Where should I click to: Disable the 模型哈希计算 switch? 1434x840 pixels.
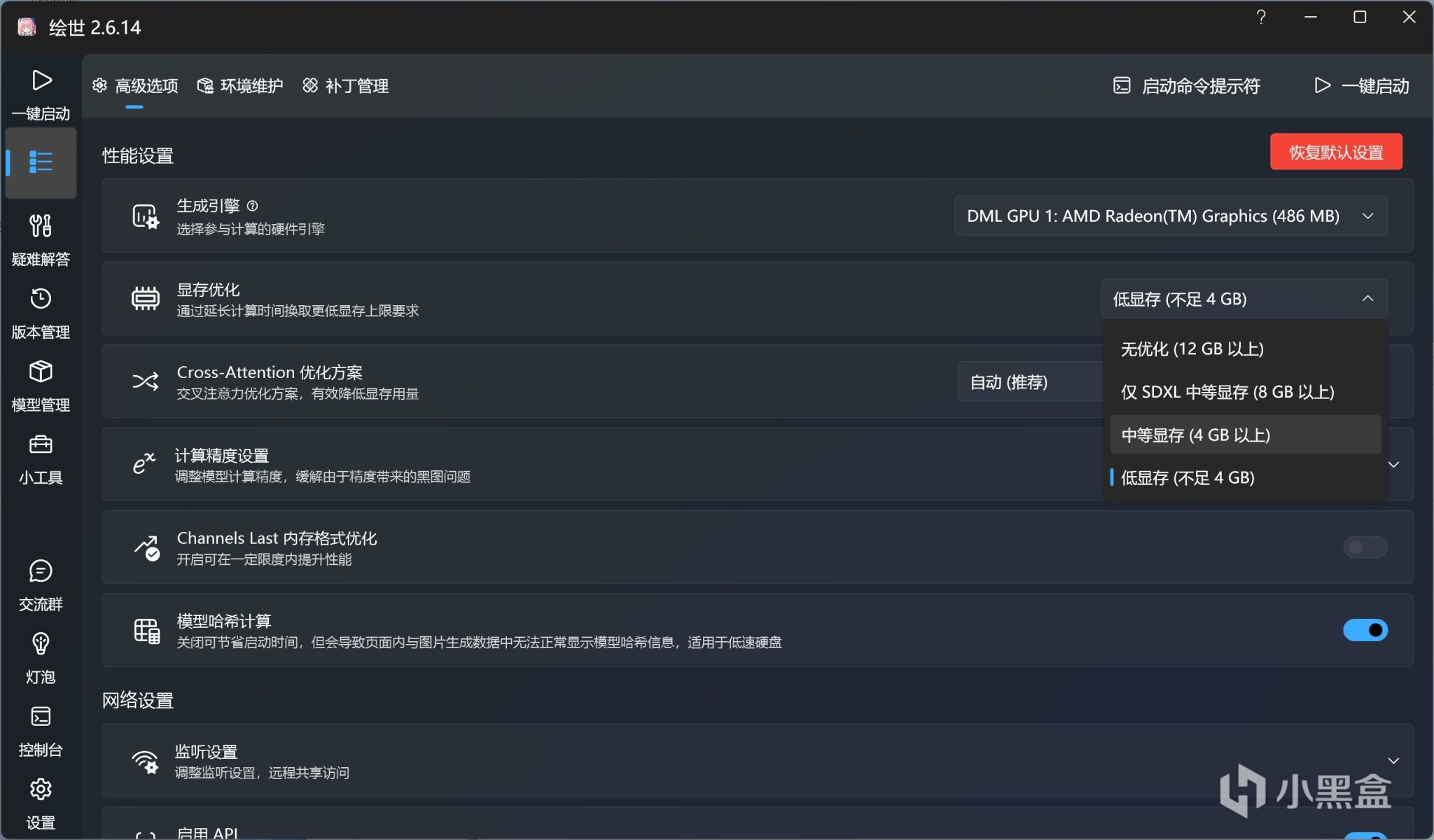pyautogui.click(x=1364, y=630)
